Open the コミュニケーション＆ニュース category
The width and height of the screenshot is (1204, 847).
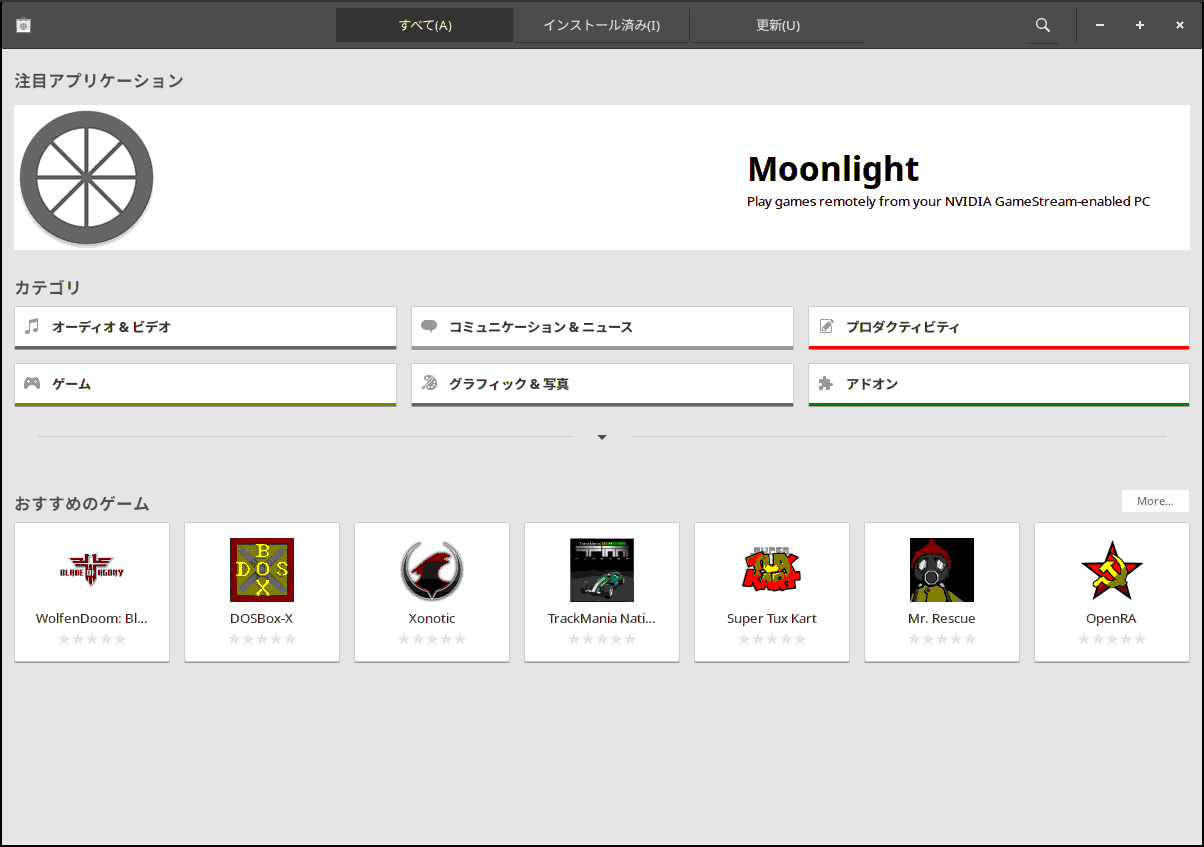[602, 328]
